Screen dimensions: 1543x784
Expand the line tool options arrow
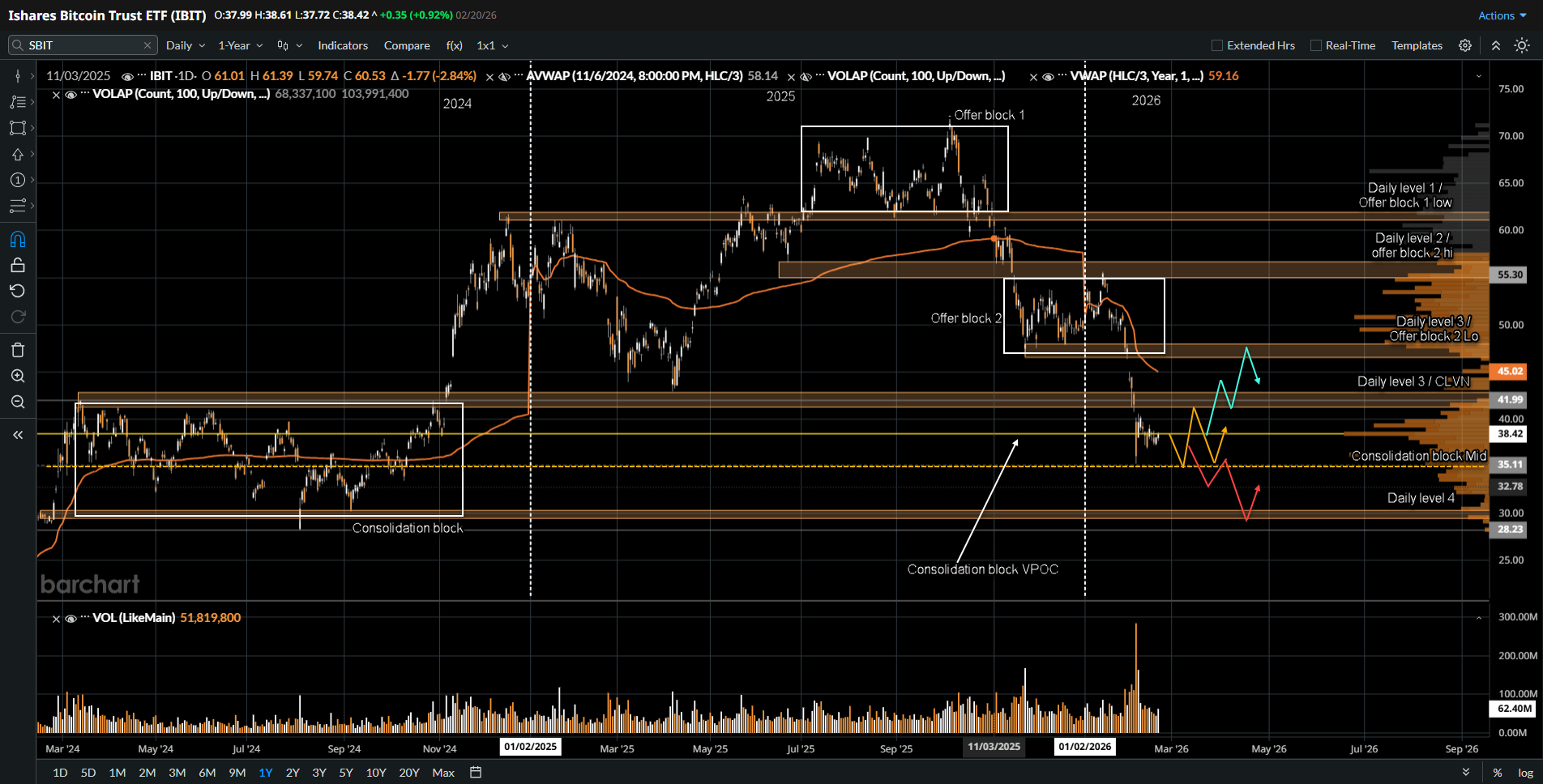(x=32, y=76)
